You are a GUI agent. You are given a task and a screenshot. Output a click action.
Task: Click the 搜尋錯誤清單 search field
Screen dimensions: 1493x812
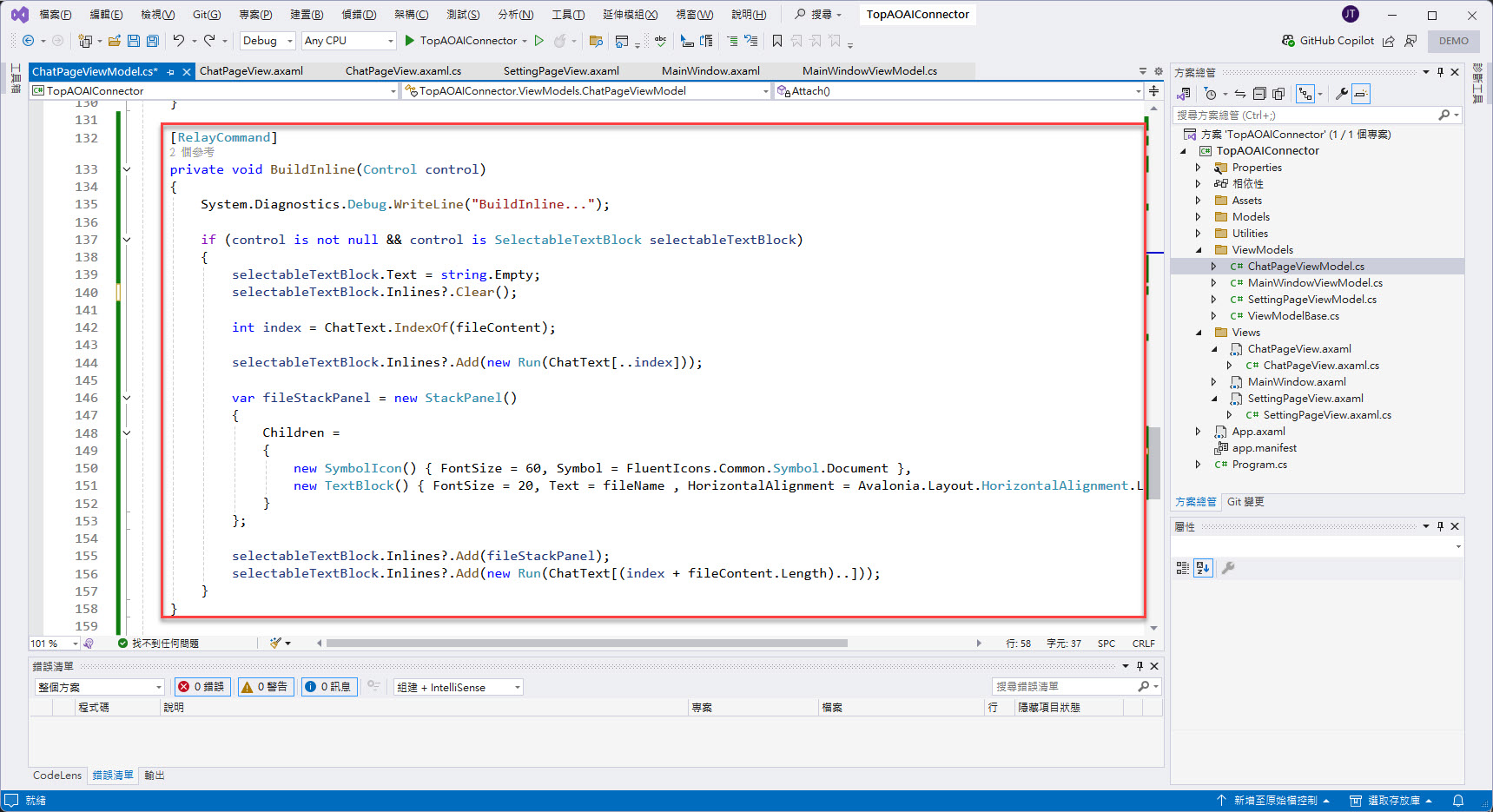1076,687
